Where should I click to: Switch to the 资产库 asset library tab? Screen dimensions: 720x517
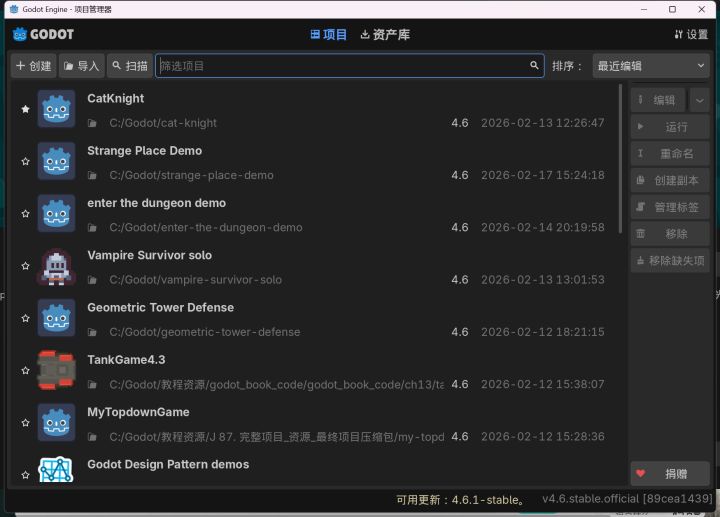[384, 34]
